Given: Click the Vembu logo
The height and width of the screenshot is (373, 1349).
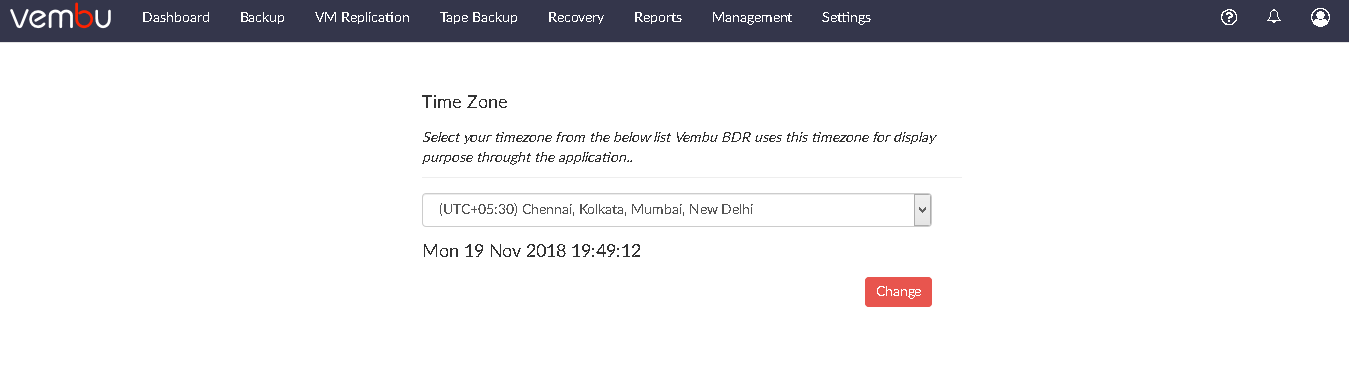Looking at the screenshot, I should [60, 18].
